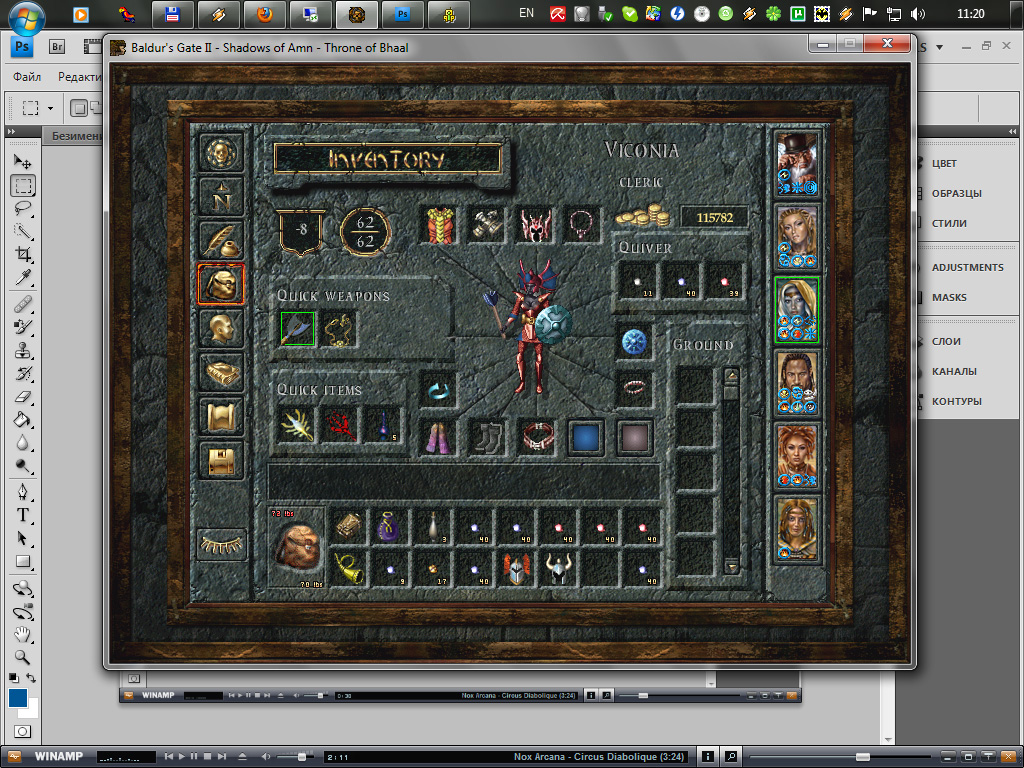Open Windows Start orb
Image resolution: width=1024 pixels, height=768 pixels.
26,17
